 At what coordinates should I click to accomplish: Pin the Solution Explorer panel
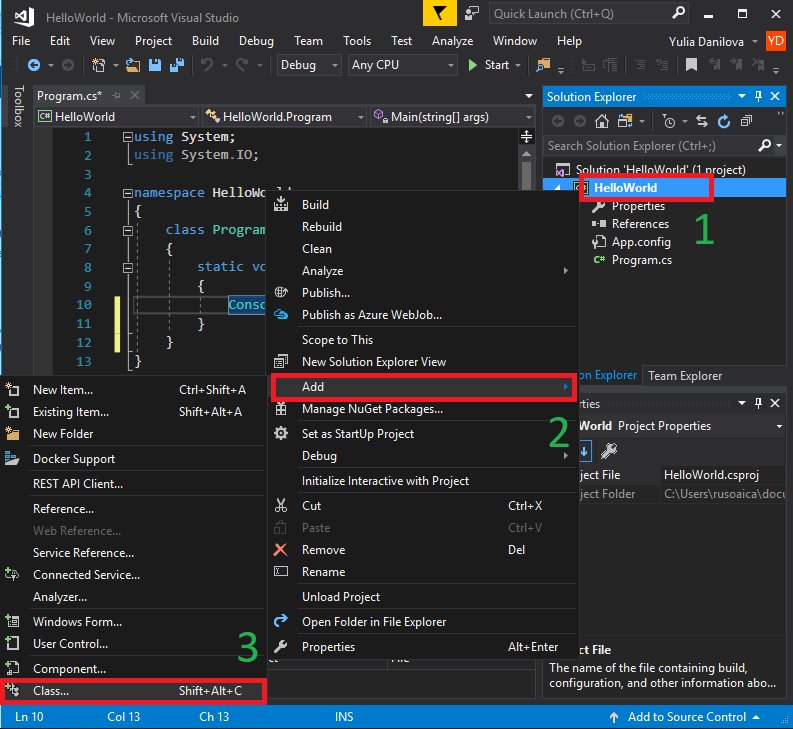pyautogui.click(x=759, y=96)
